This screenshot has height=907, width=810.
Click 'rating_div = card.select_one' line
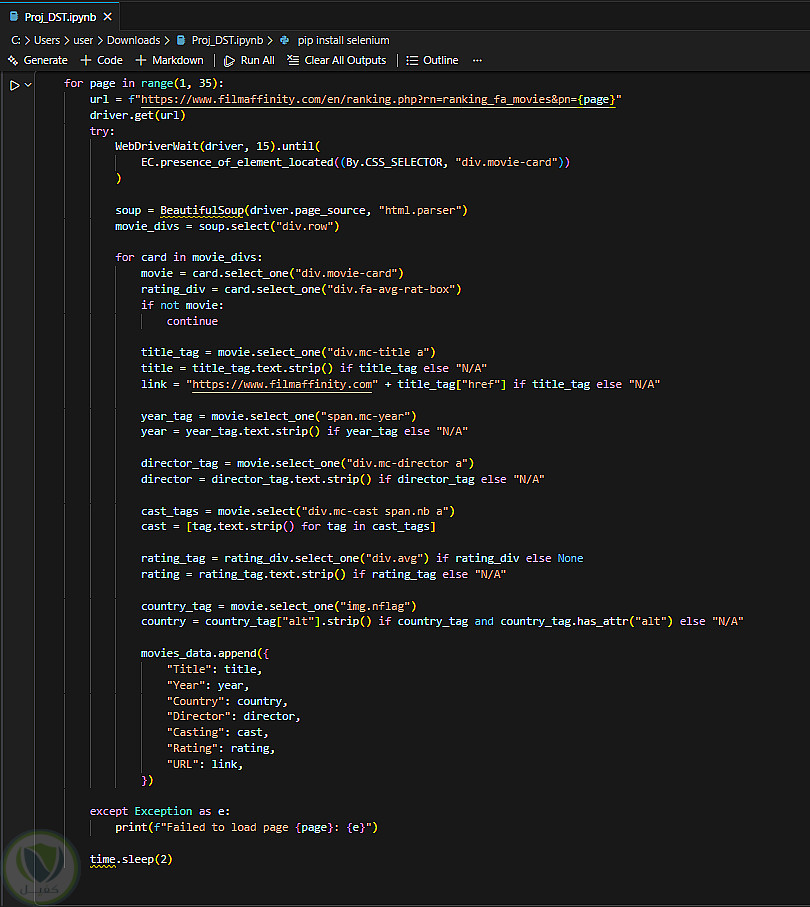point(301,289)
